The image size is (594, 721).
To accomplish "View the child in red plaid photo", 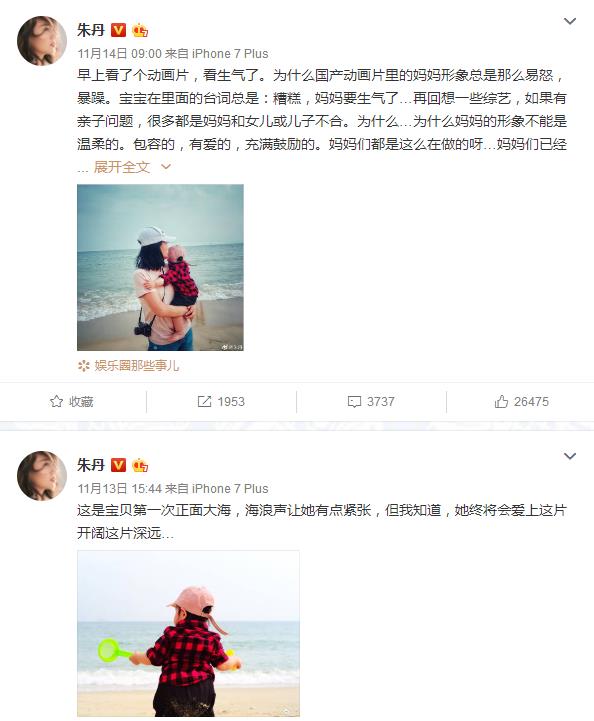I will pyautogui.click(x=188, y=633).
